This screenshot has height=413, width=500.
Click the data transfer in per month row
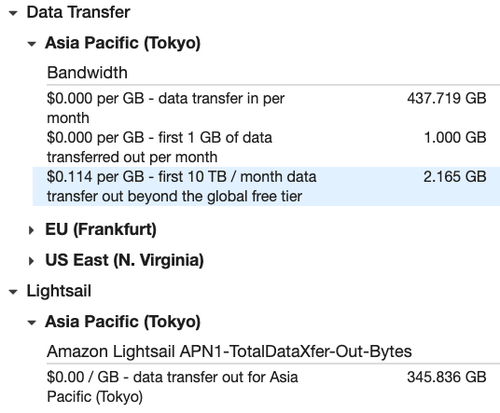pyautogui.click(x=266, y=108)
